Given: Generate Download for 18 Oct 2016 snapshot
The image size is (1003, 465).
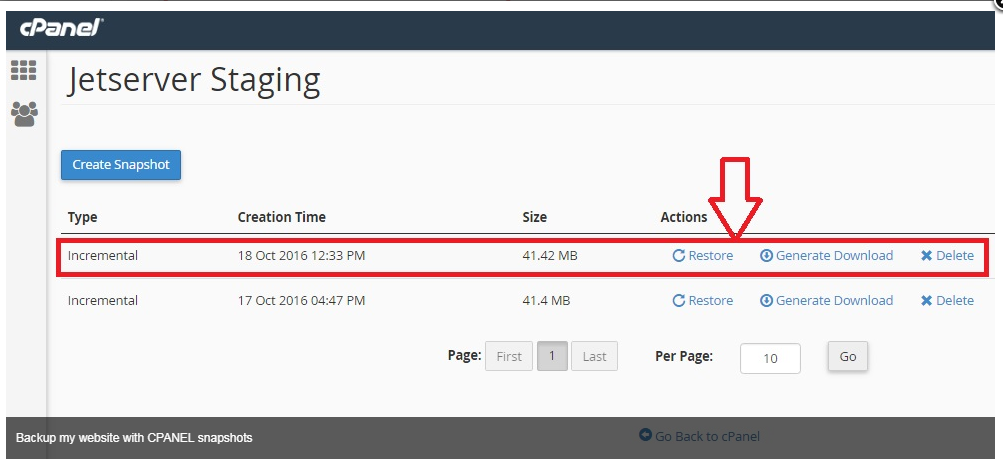Looking at the screenshot, I should point(826,256).
